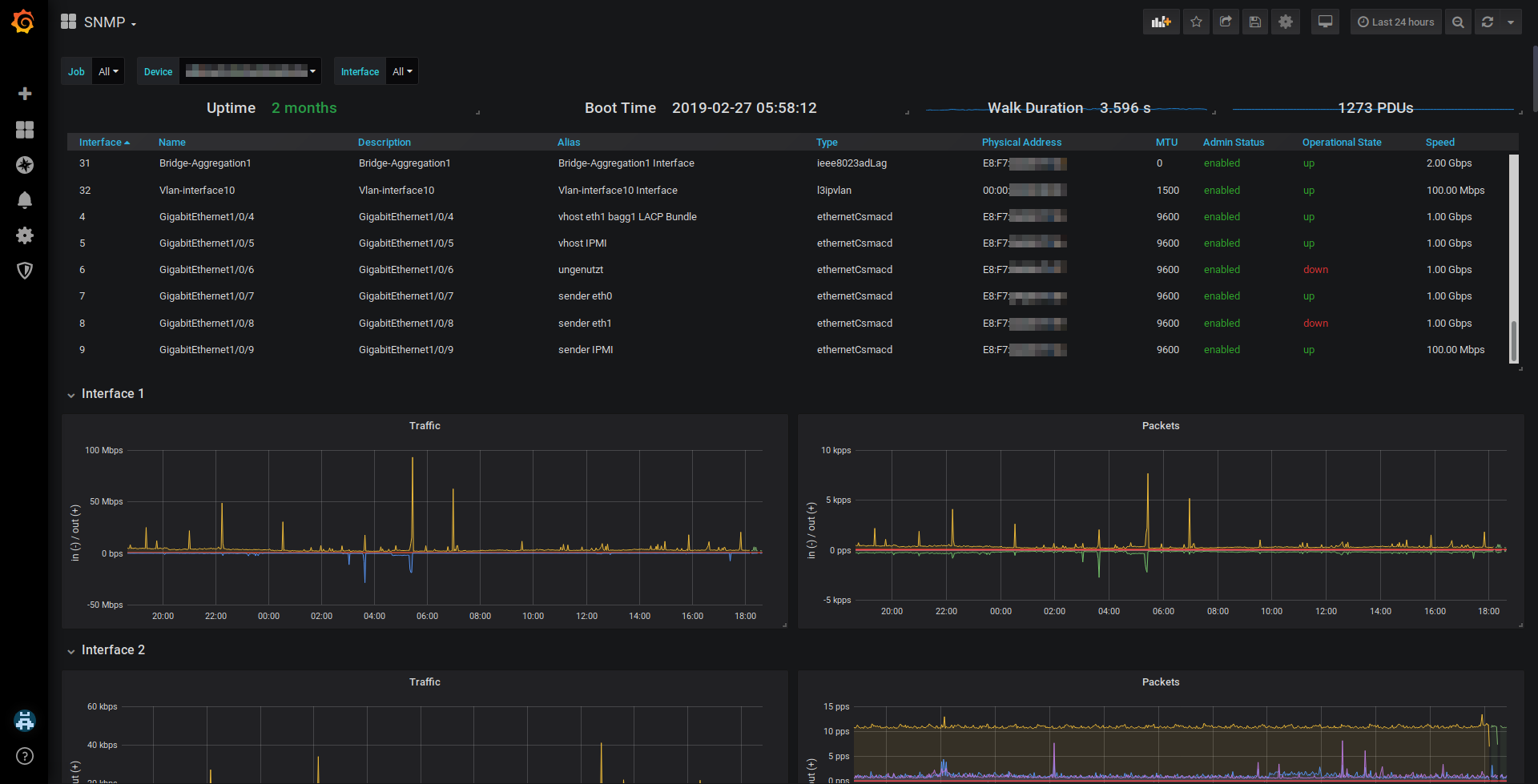Open the Job variable dropdown
The height and width of the screenshot is (784, 1538).
108,71
